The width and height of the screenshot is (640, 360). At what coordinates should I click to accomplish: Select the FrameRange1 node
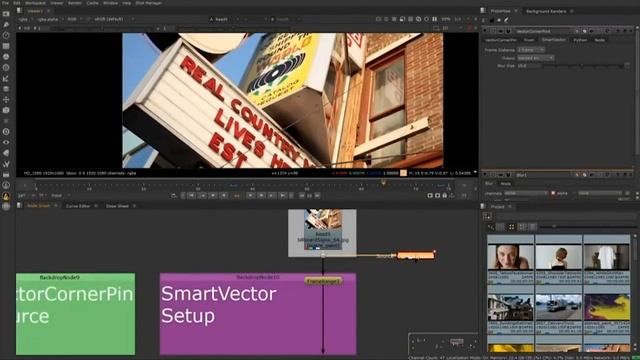point(323,281)
